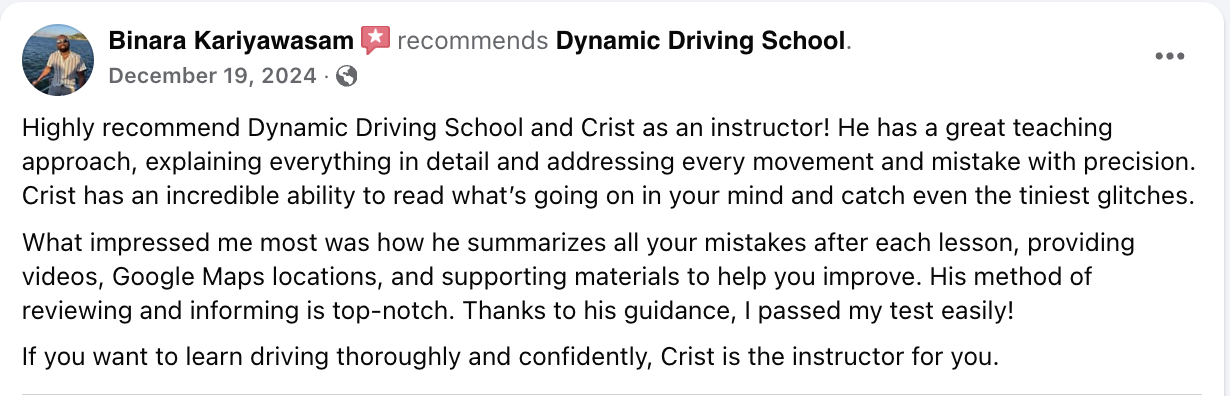This screenshot has width=1230, height=396.
Task: Click the globe public audience icon
Action: click(x=347, y=76)
